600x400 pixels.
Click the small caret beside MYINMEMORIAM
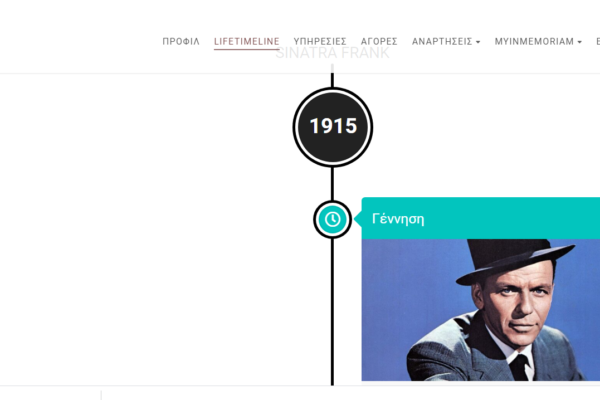pyautogui.click(x=579, y=42)
